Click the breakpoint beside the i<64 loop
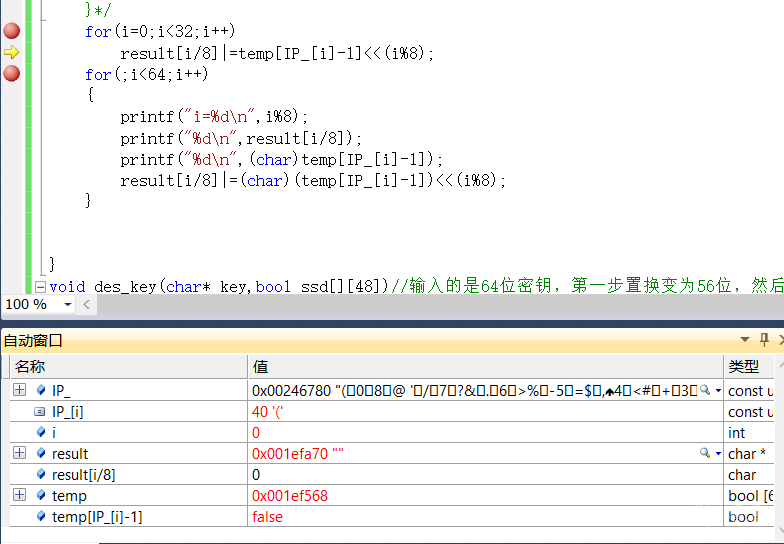 [11, 73]
